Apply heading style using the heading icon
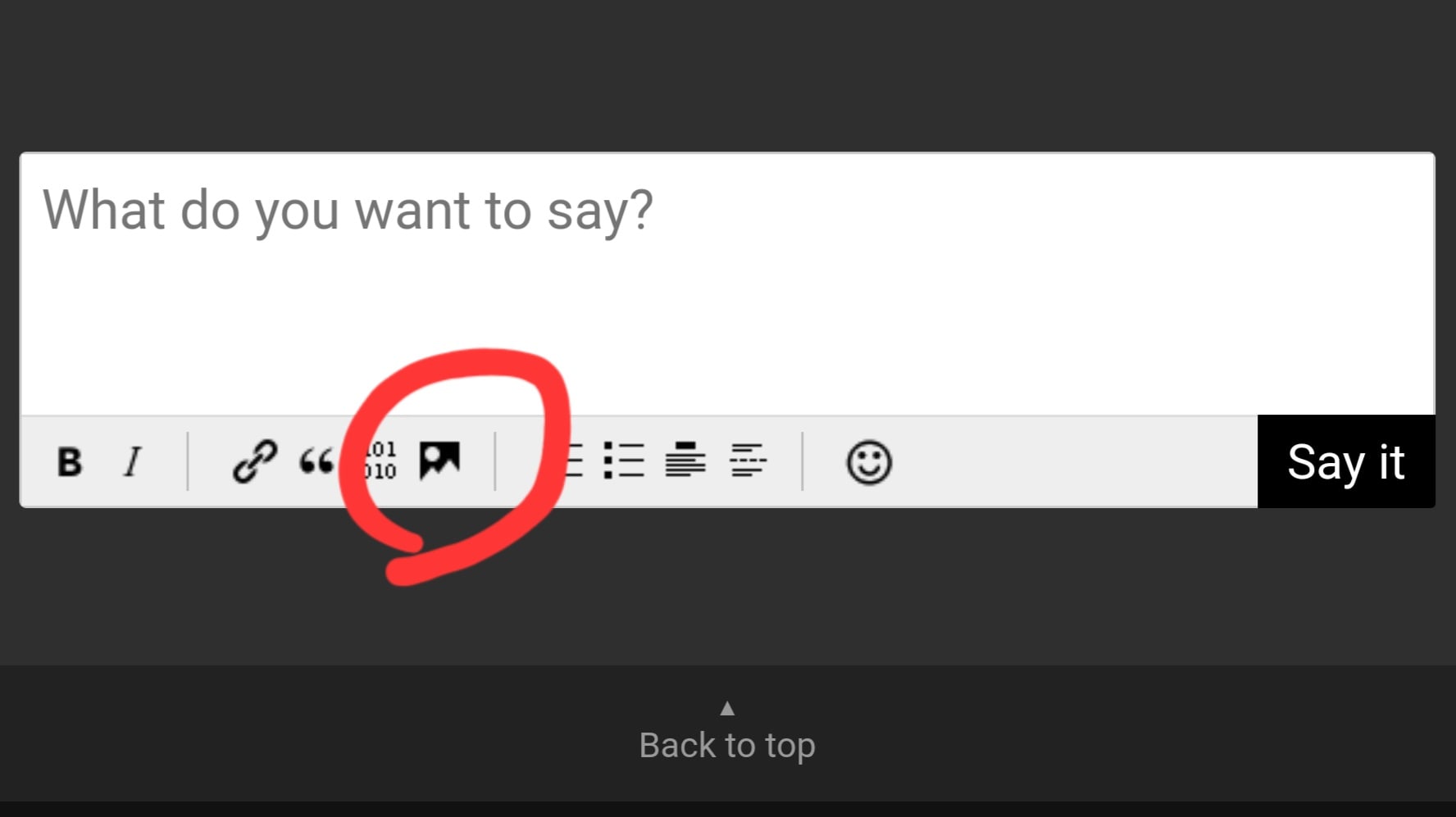The image size is (1456, 817). (685, 460)
